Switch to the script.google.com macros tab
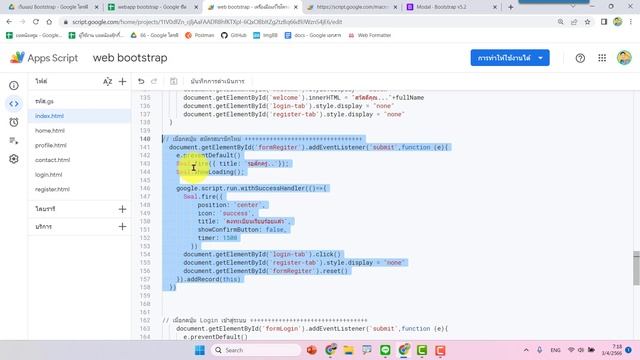This screenshot has height=360, width=640. pyautogui.click(x=351, y=7)
